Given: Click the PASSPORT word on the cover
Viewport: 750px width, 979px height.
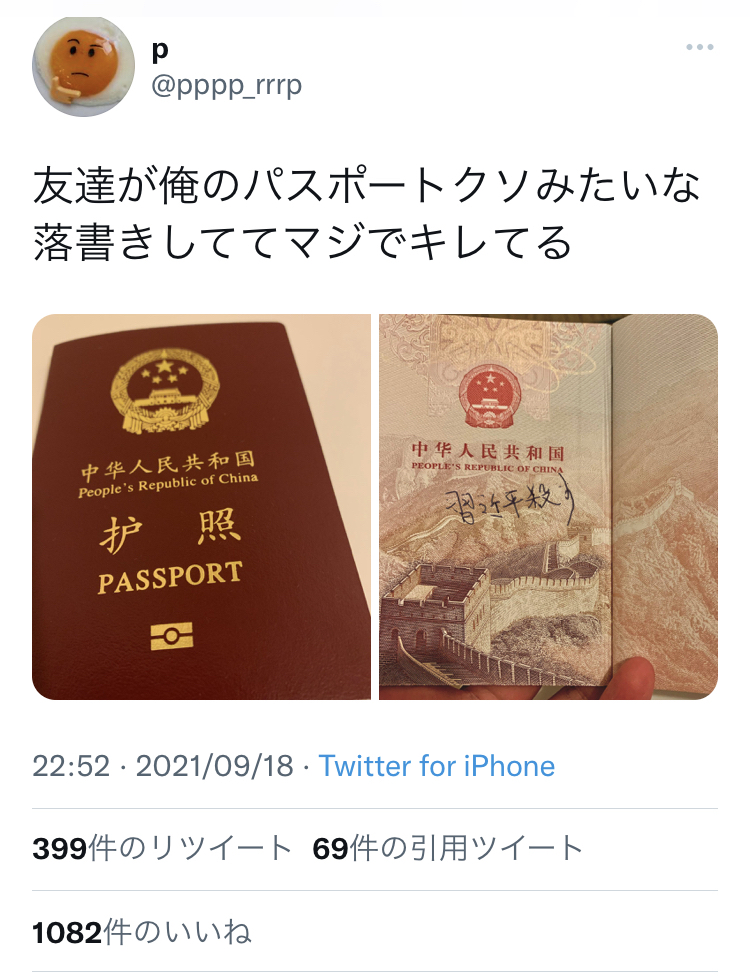Looking at the screenshot, I should coord(170,577).
